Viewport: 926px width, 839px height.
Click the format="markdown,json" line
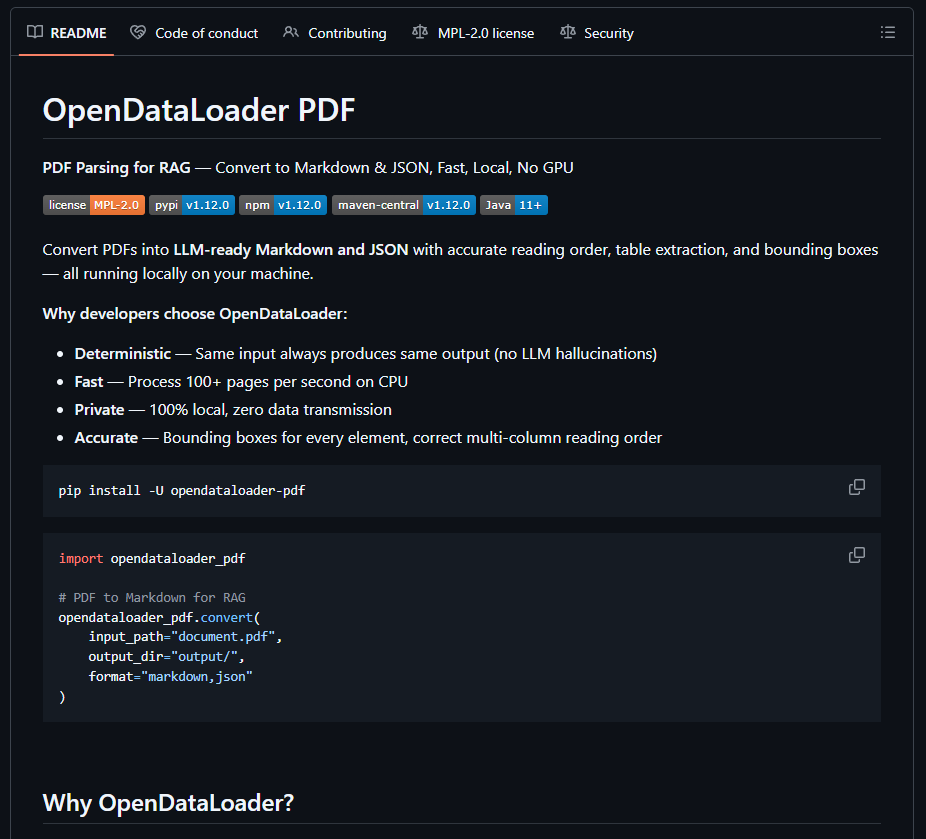pyautogui.click(x=171, y=677)
